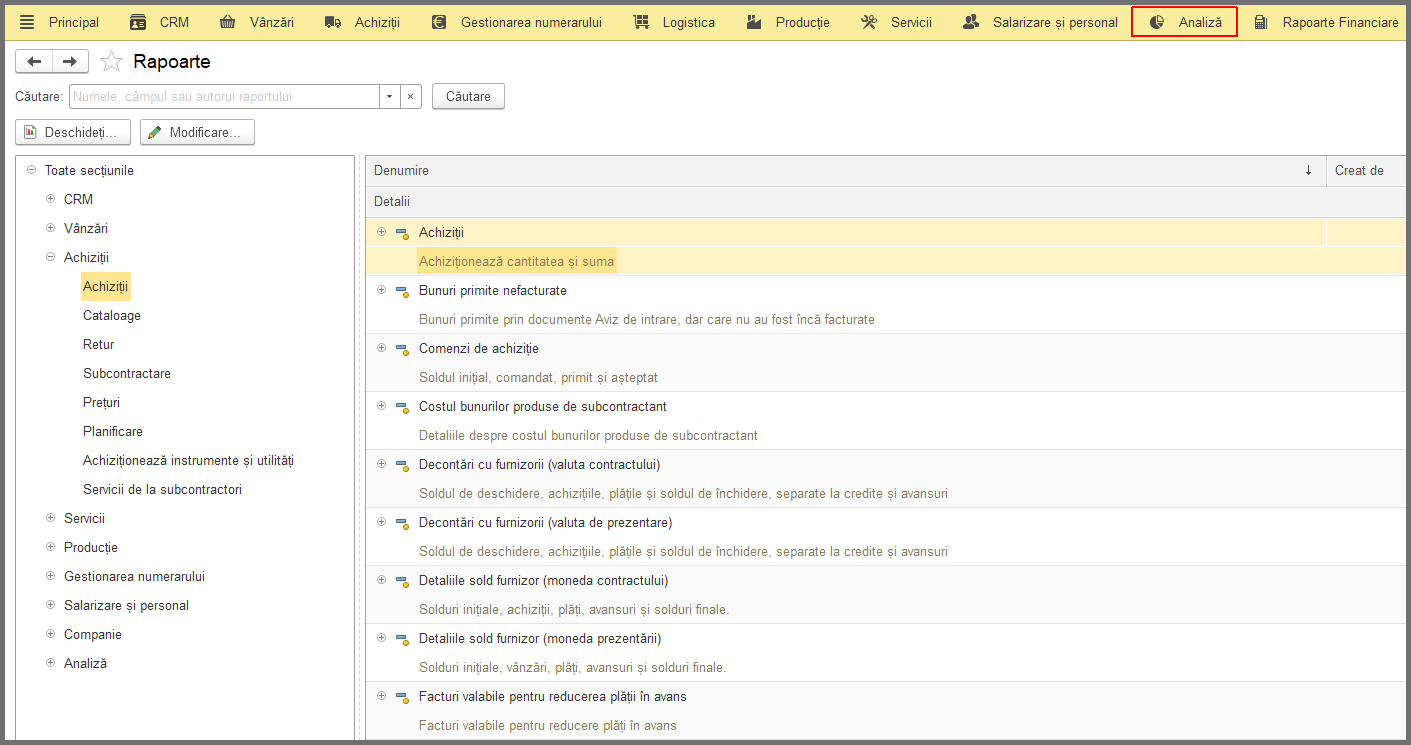Click the Salarizare și personal people icon
Screen dimensions: 1411x745
971,22
